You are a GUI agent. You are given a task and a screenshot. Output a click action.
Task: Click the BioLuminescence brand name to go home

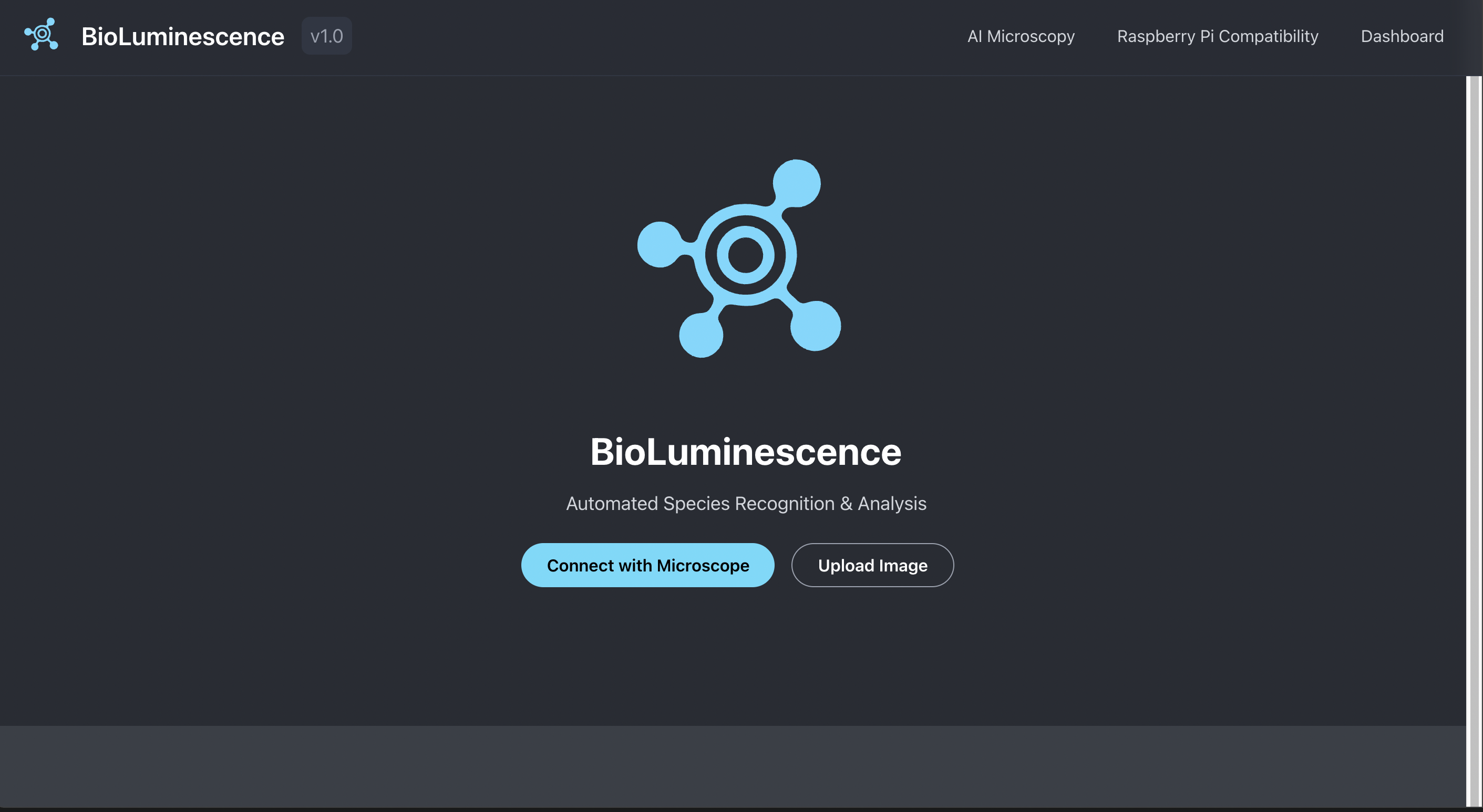pyautogui.click(x=182, y=36)
